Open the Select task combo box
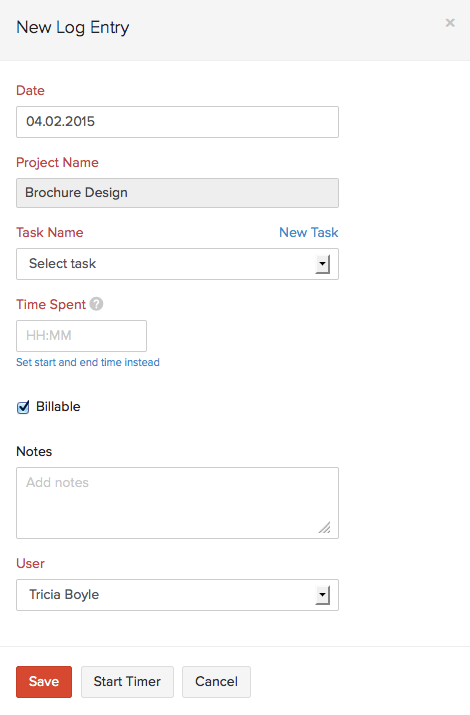Image resolution: width=470 pixels, height=715 pixels. pos(177,264)
